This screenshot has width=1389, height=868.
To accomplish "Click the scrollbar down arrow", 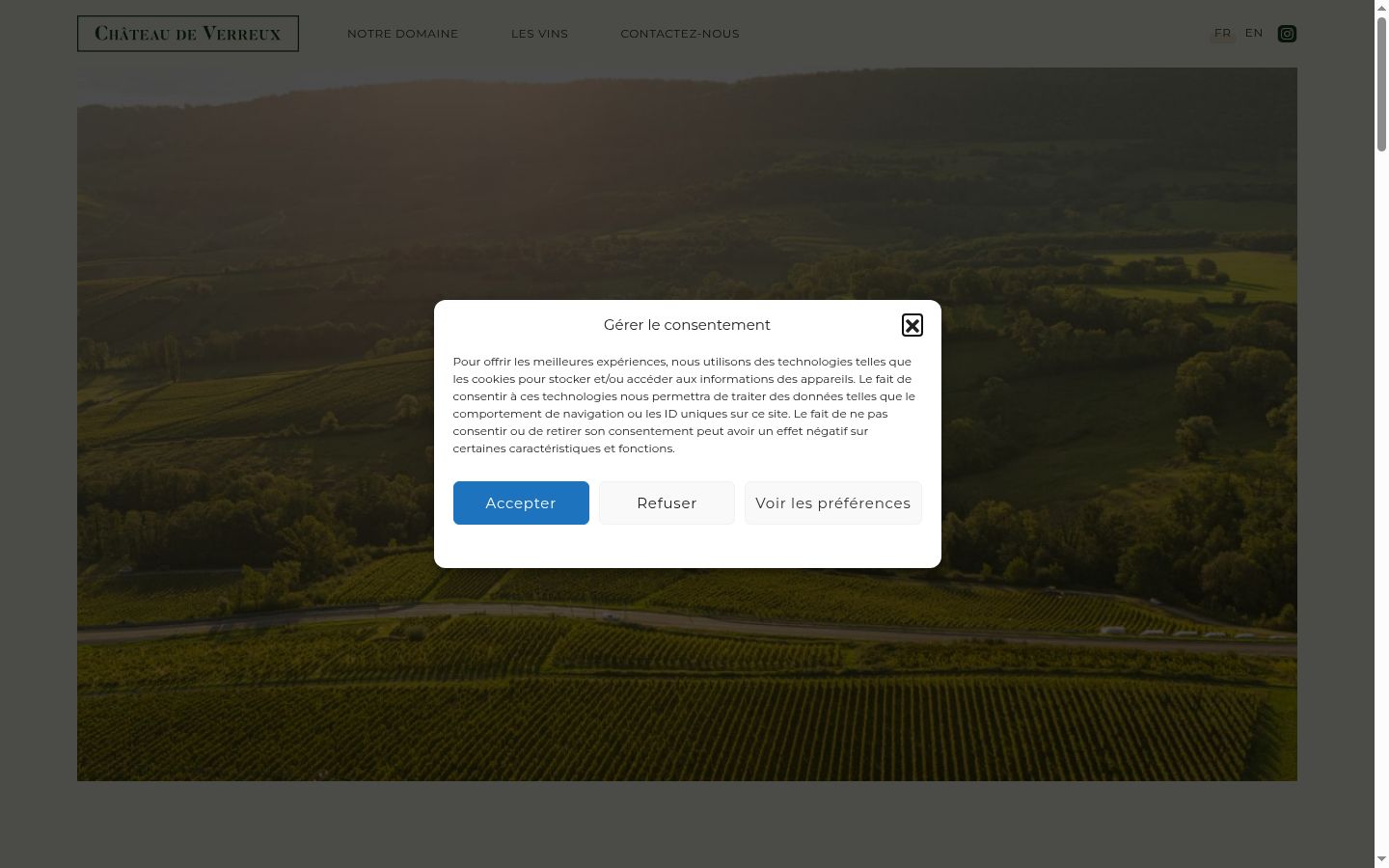I will [1381, 858].
